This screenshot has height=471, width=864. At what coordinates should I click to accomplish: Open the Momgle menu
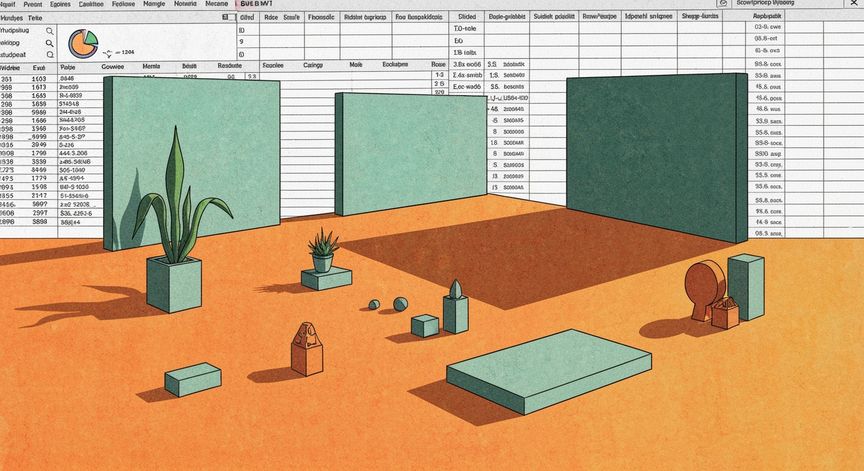[154, 4]
